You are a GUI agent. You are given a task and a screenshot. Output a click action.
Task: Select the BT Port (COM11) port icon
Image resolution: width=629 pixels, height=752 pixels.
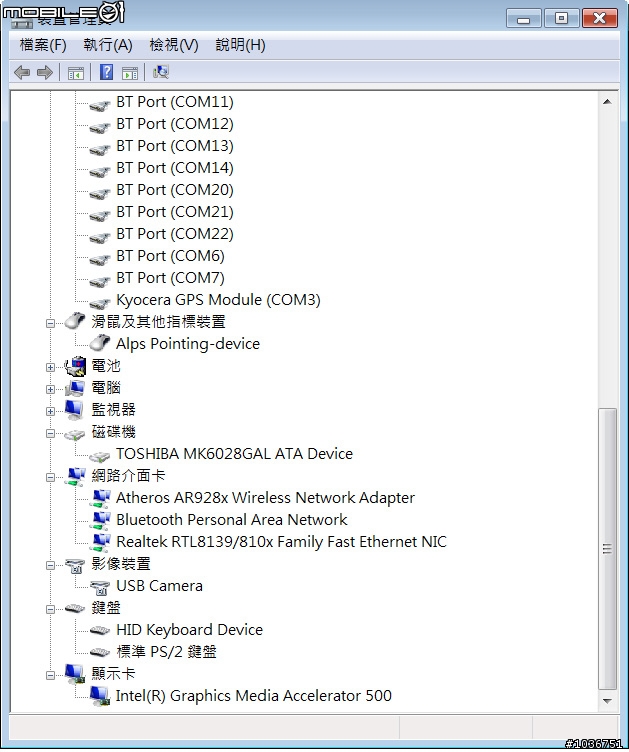tap(100, 104)
